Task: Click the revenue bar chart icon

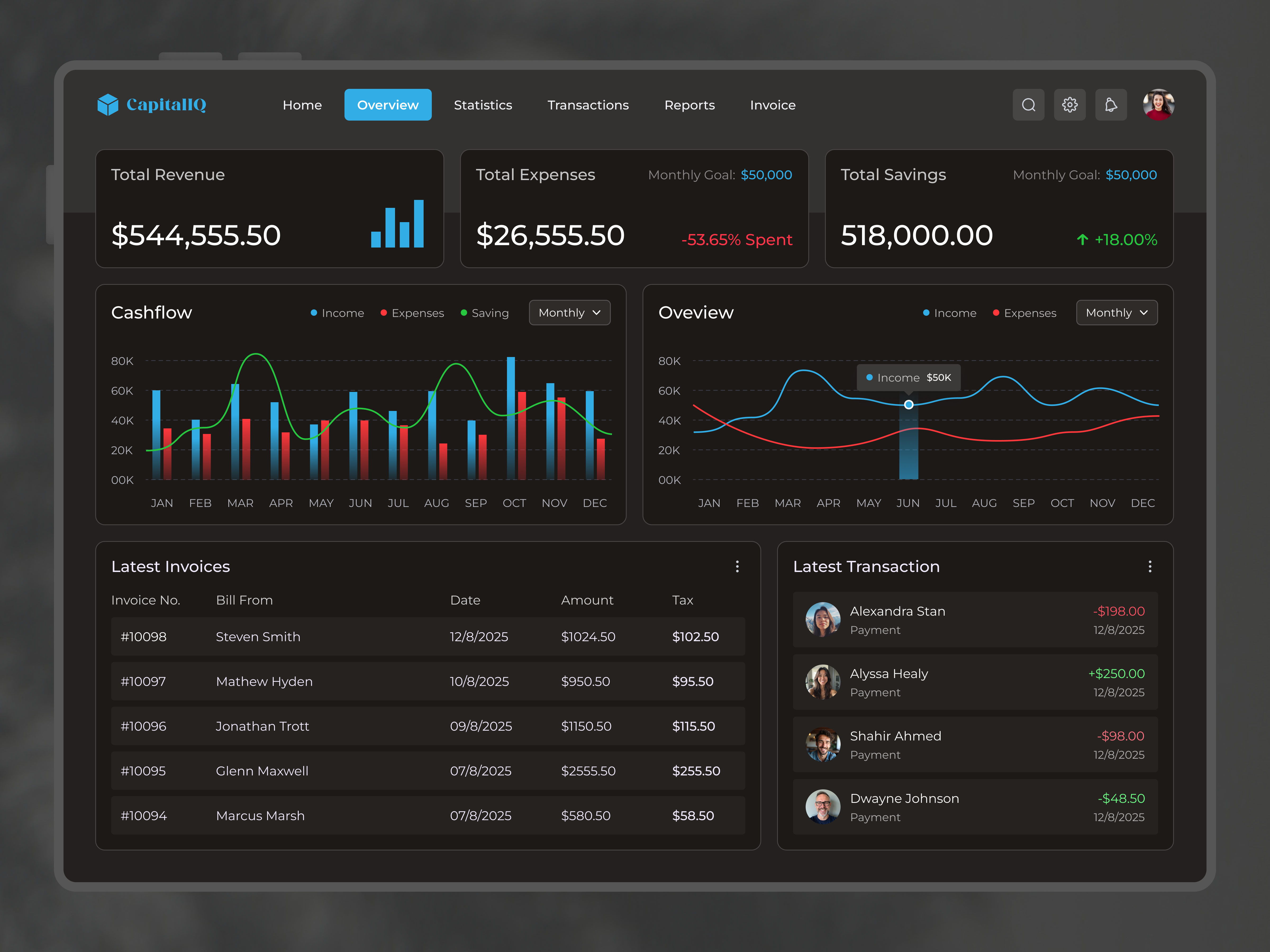Action: coord(397,224)
